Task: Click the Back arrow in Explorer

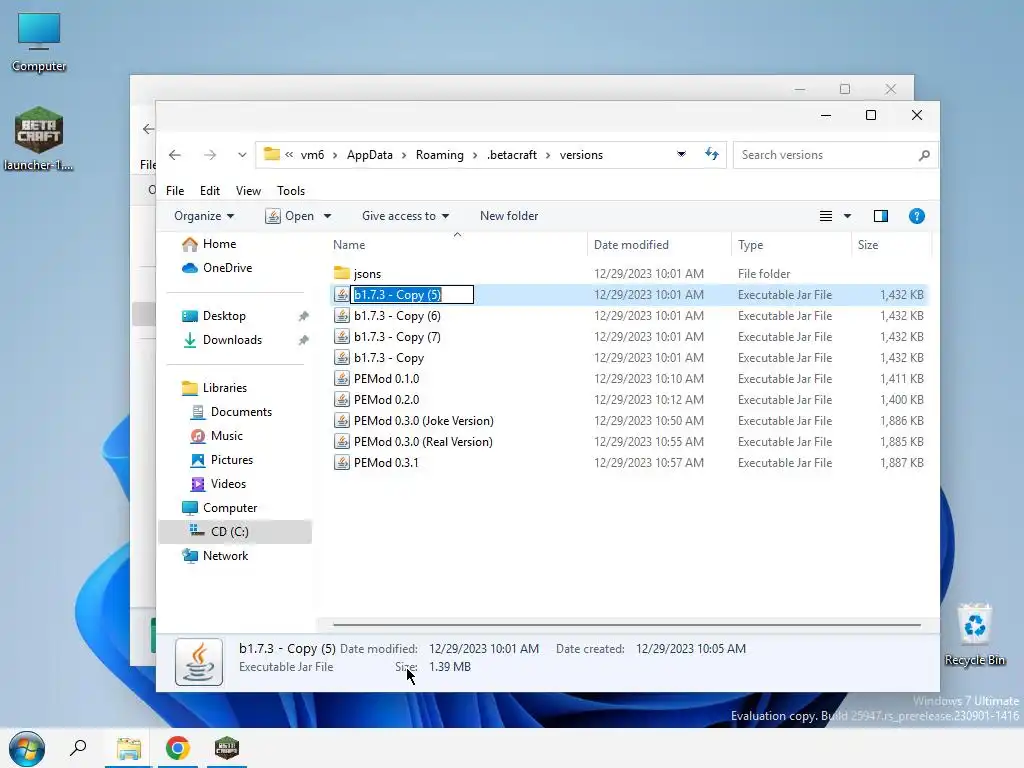Action: pyautogui.click(x=174, y=155)
